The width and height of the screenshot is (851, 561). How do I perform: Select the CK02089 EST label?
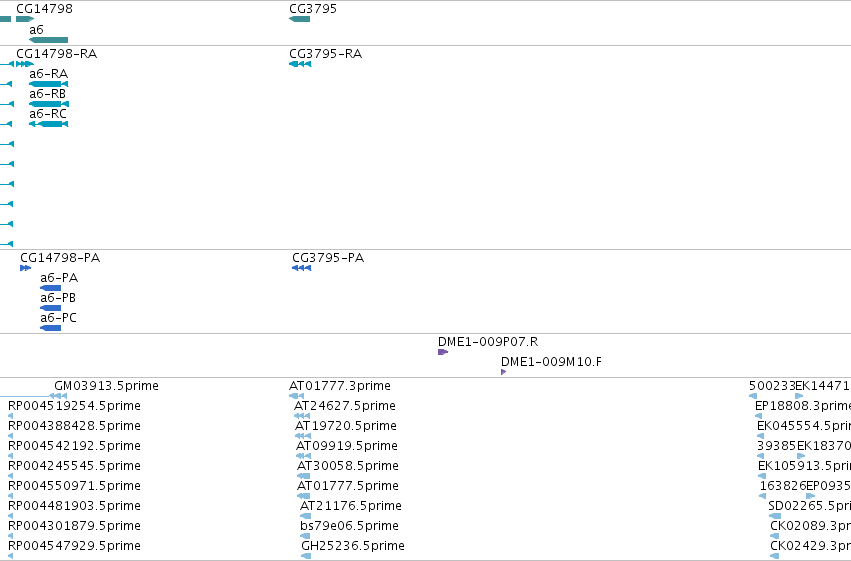tap(810, 526)
